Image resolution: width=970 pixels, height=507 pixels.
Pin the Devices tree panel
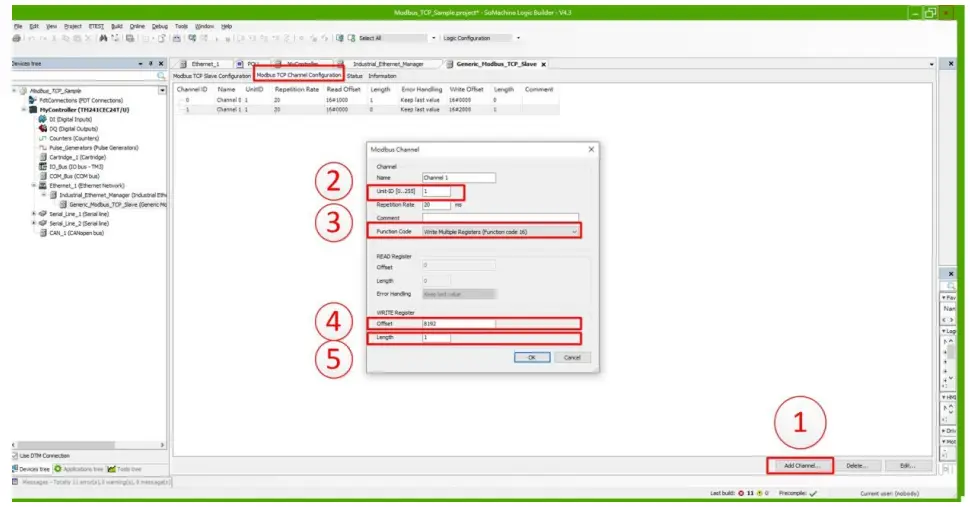(150, 64)
